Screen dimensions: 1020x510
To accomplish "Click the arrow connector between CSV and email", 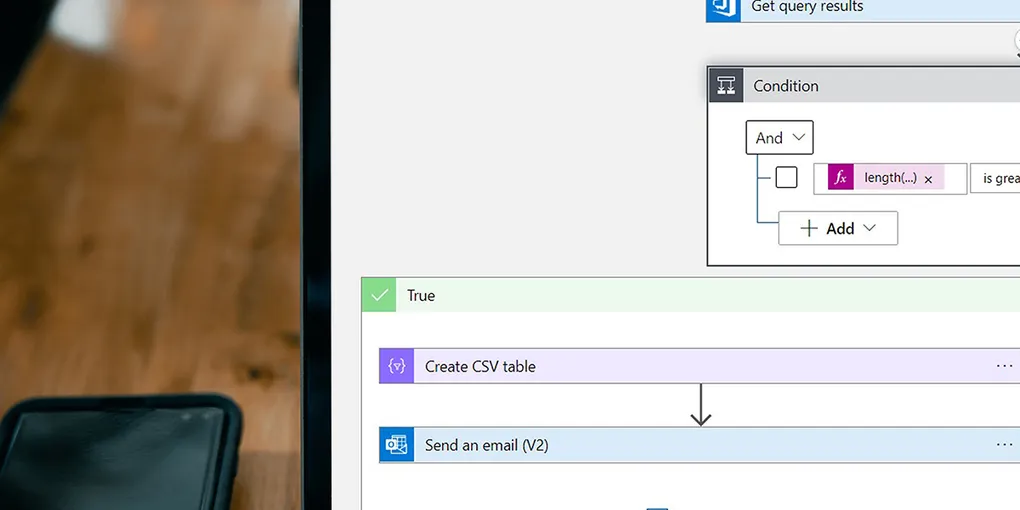I will (x=701, y=404).
